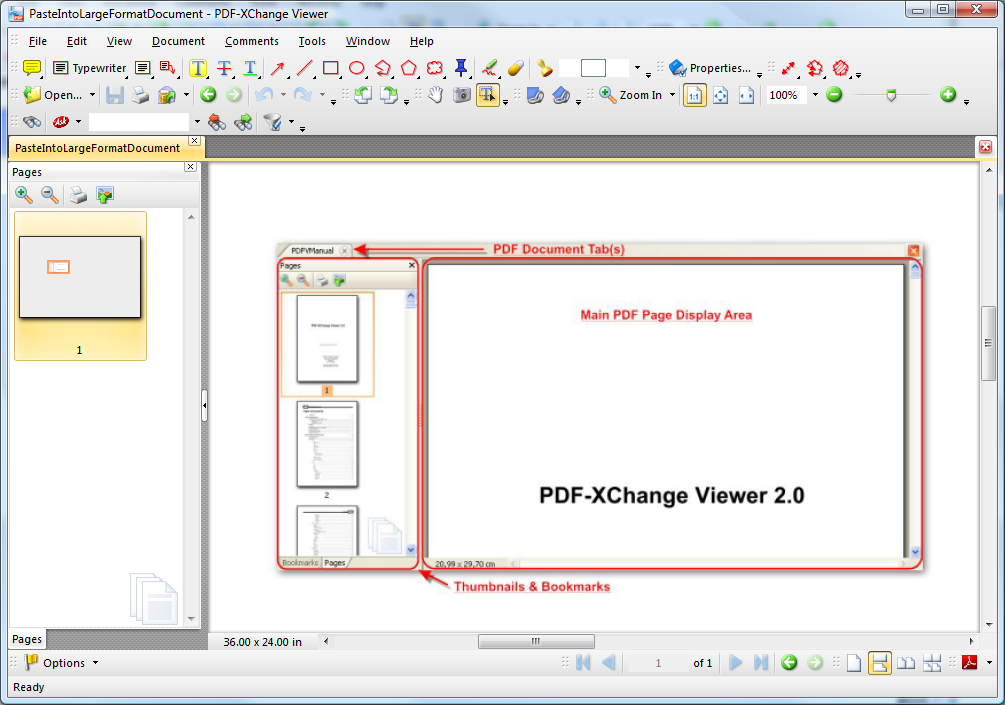This screenshot has height=705, width=1005.
Task: Expand the zoom percentage combo box
Action: (815, 95)
